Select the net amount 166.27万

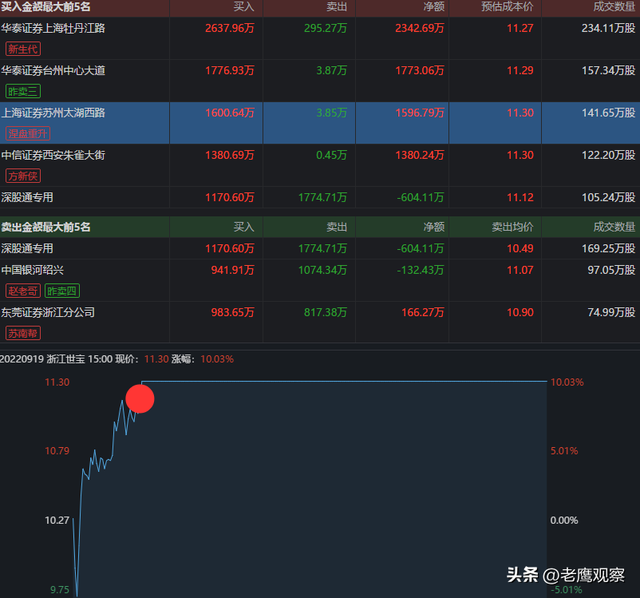pos(422,312)
